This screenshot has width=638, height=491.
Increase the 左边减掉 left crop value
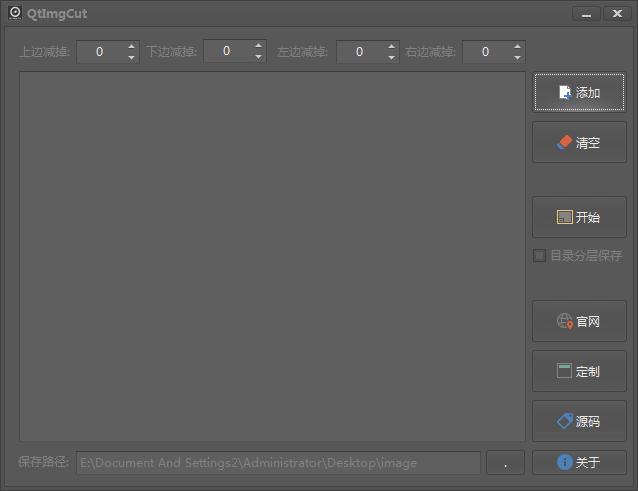(391, 46)
